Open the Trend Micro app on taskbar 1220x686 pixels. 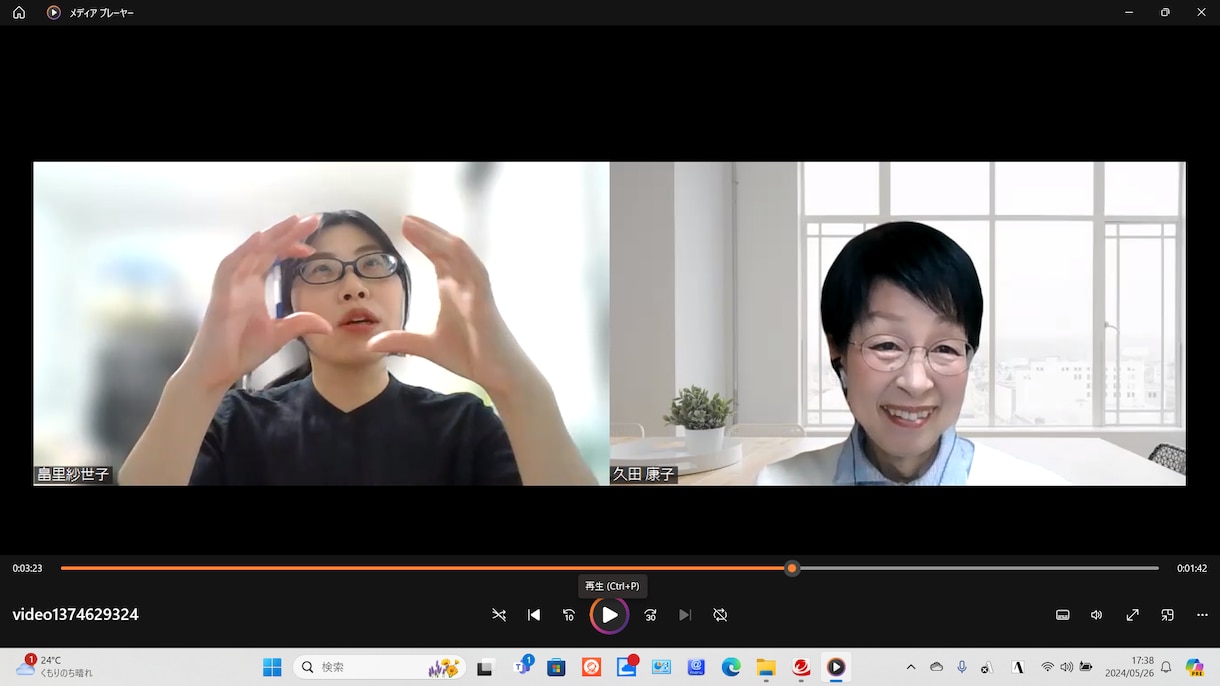pyautogui.click(x=801, y=667)
